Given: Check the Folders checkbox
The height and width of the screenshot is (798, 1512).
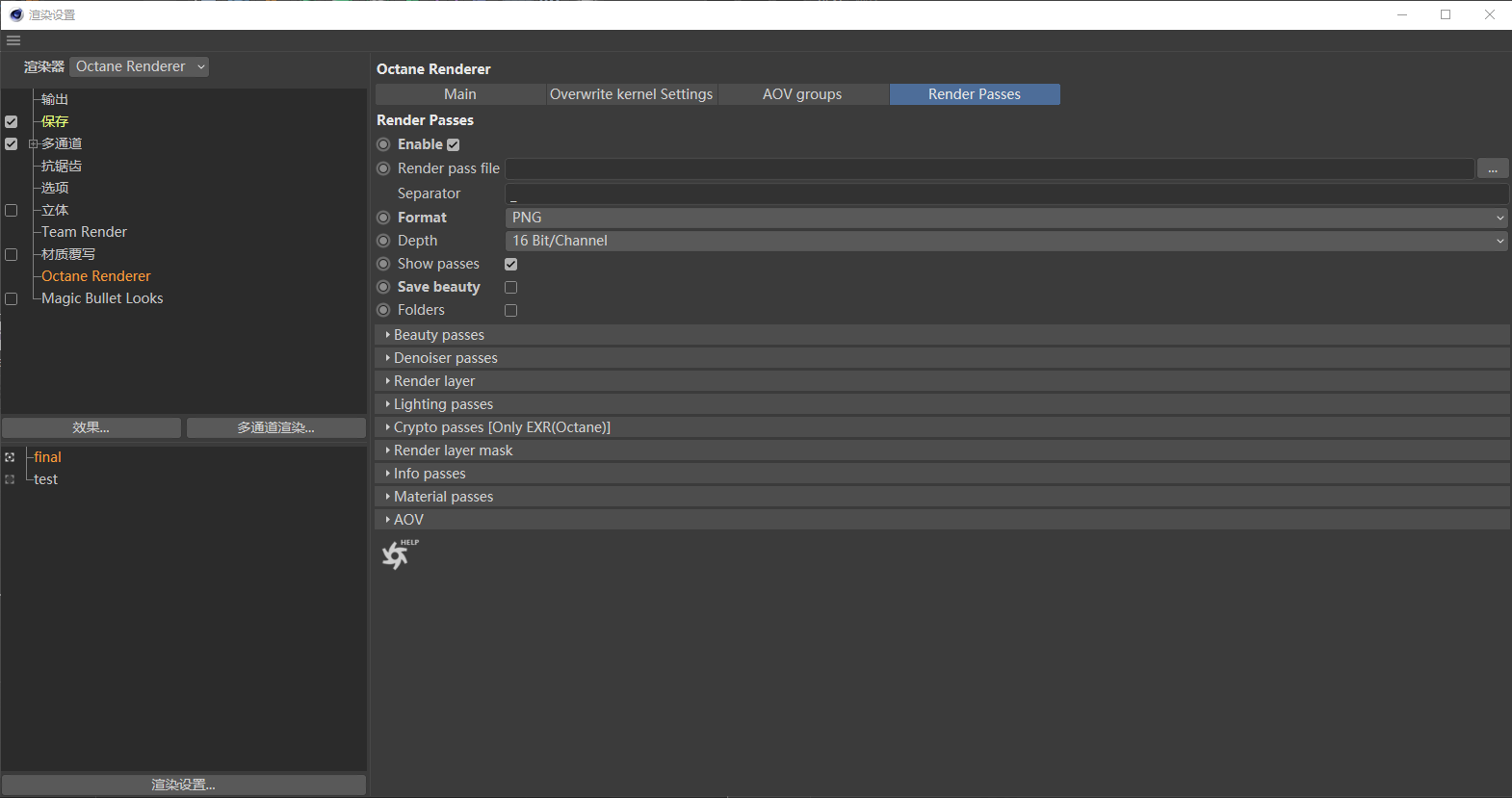Looking at the screenshot, I should click(x=511, y=310).
